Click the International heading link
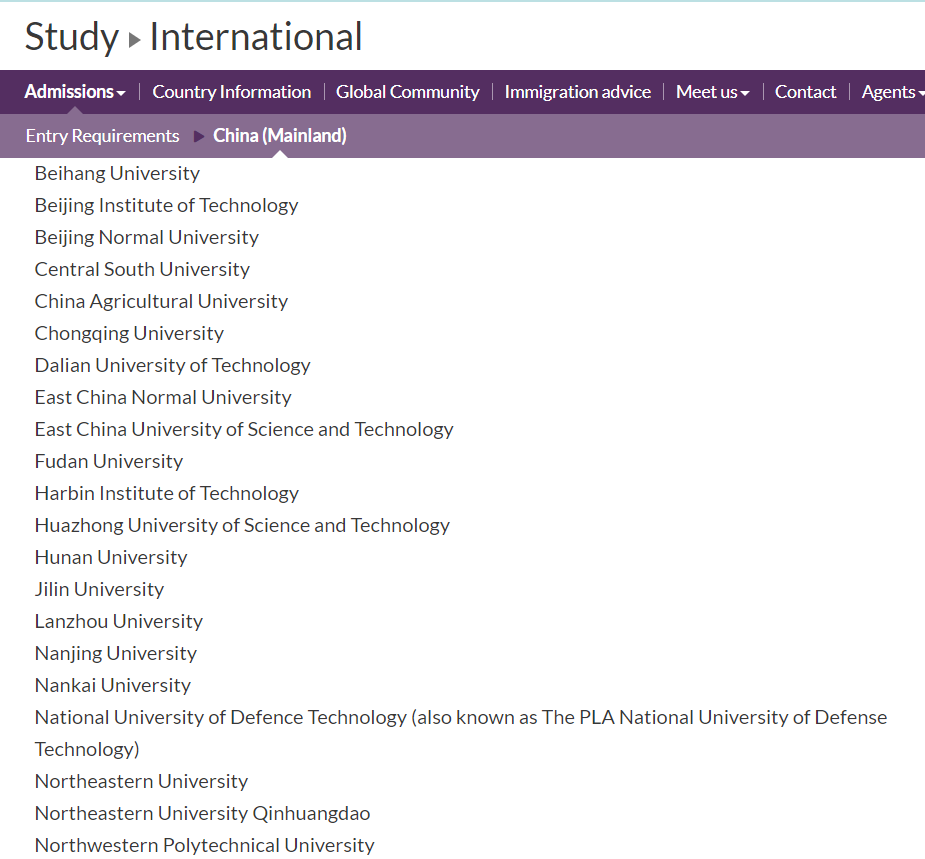The width and height of the screenshot is (925, 859). [x=255, y=37]
